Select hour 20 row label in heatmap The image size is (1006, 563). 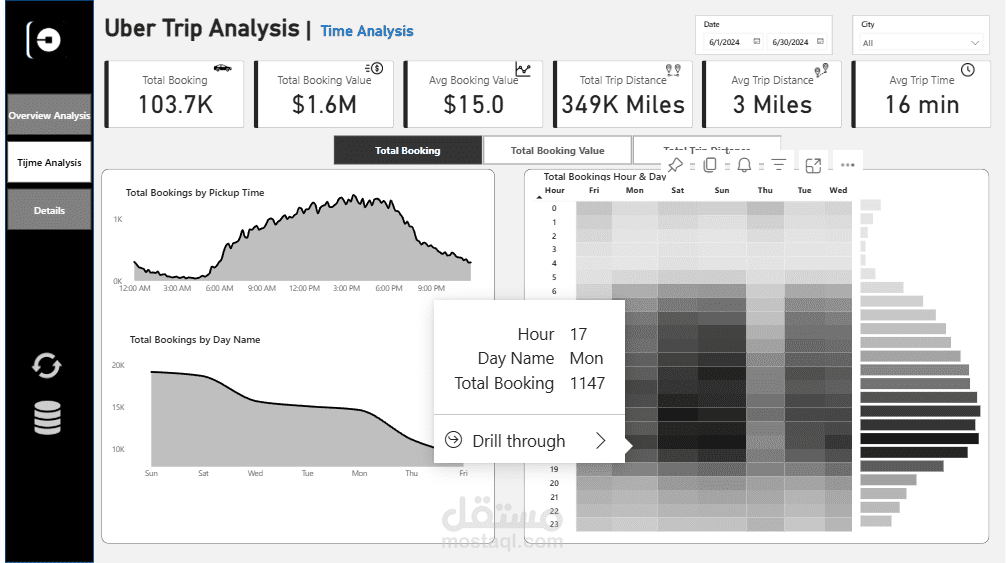coord(554,483)
